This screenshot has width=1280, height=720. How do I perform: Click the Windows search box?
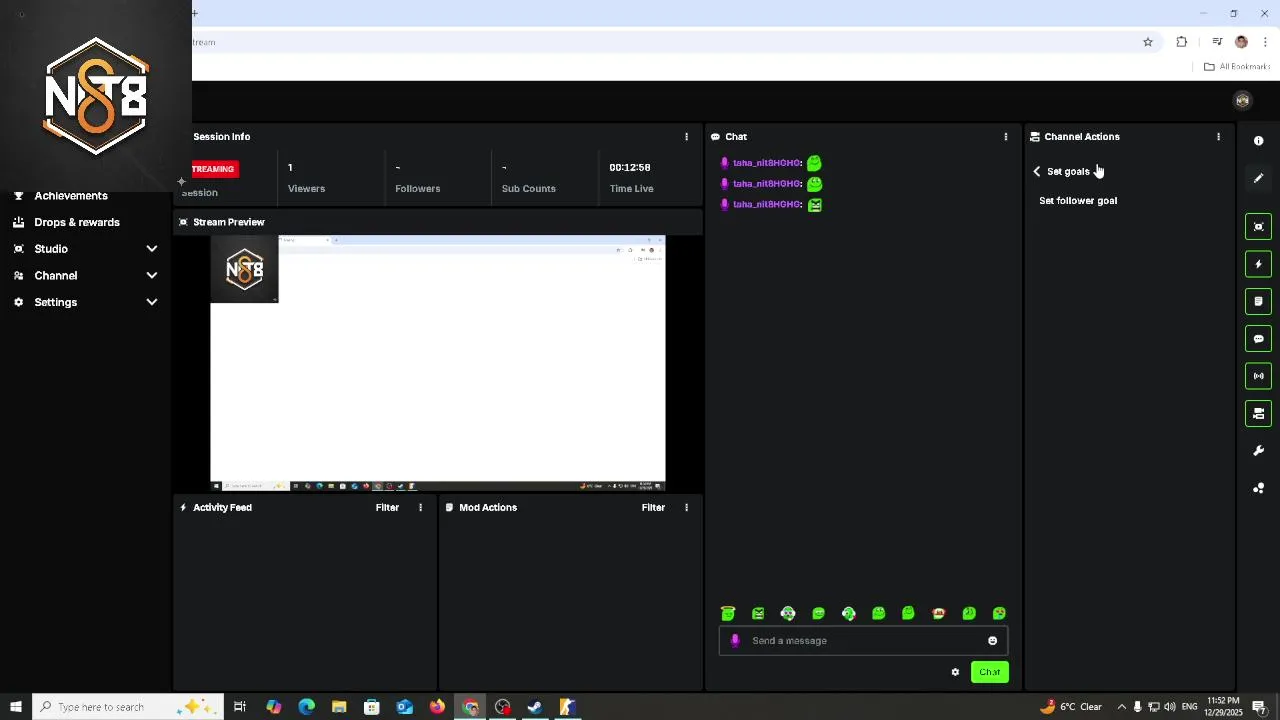(130, 707)
